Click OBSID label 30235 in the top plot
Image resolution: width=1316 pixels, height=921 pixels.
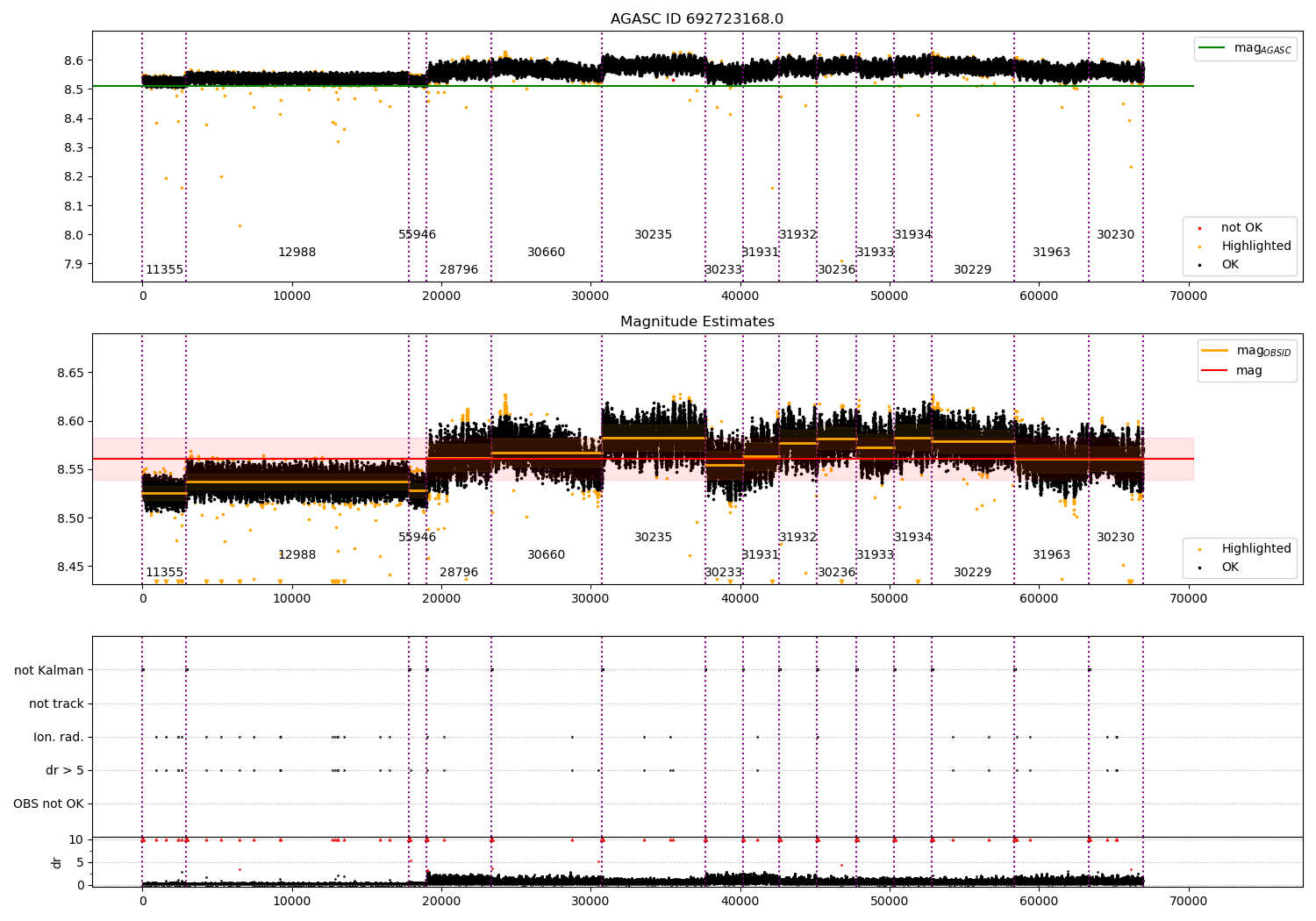coord(654,235)
